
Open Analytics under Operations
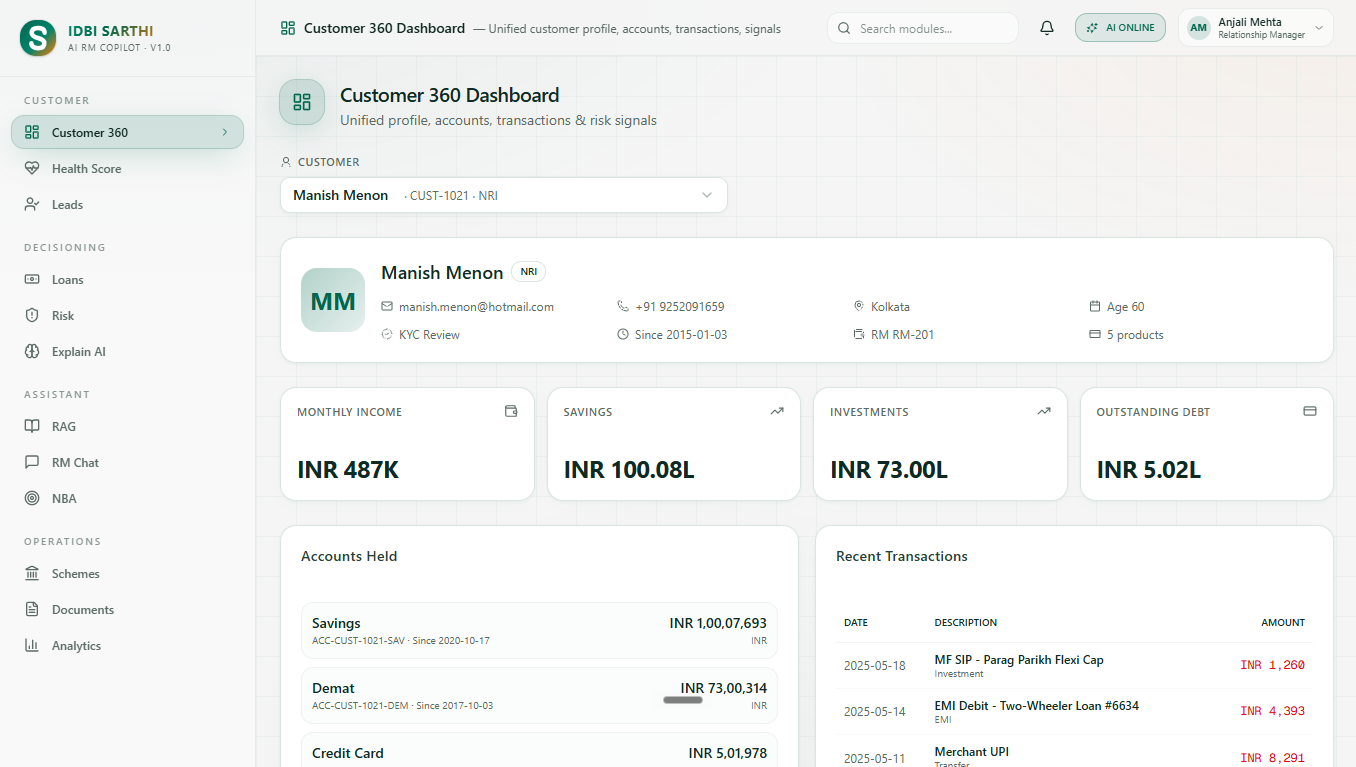pyautogui.click(x=127, y=645)
